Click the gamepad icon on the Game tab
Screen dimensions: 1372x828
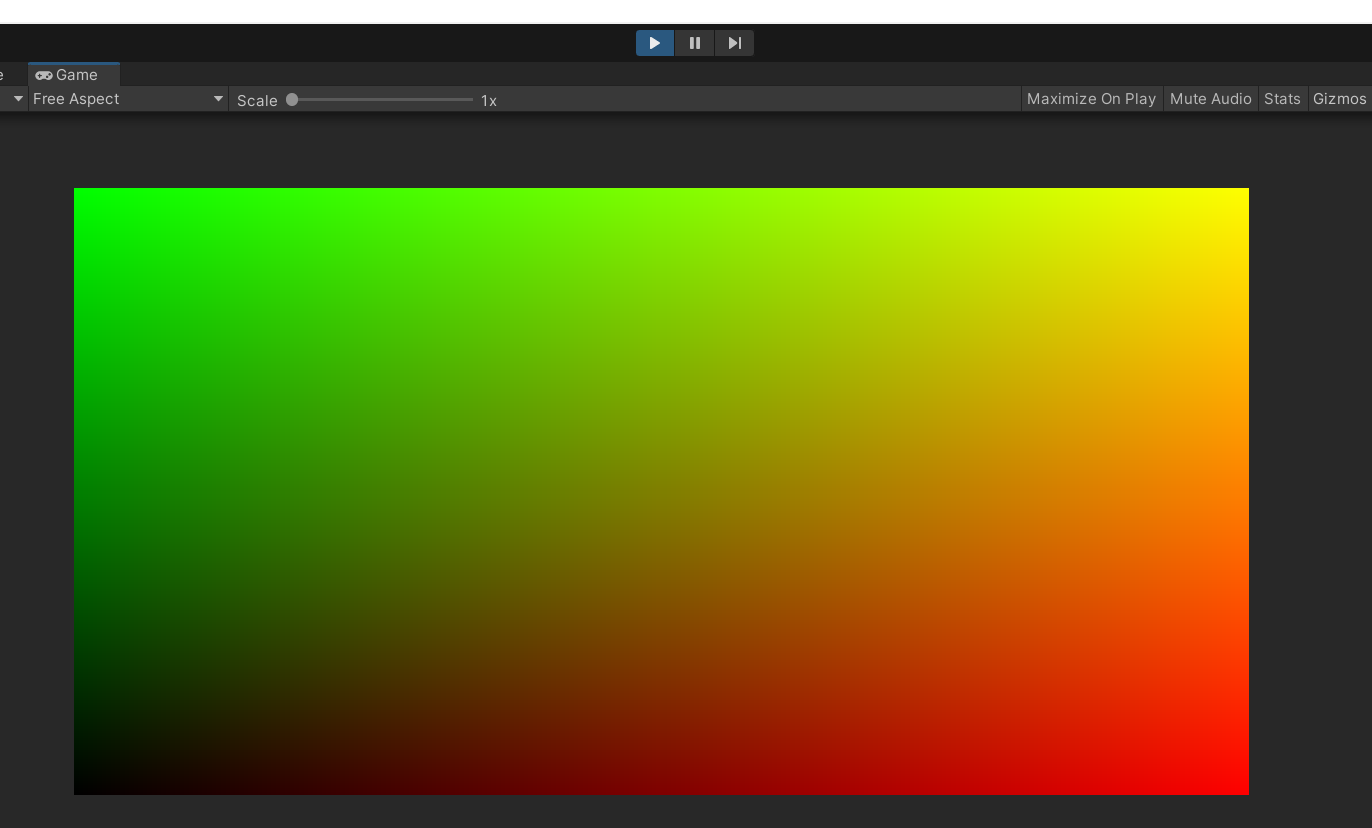click(x=45, y=75)
